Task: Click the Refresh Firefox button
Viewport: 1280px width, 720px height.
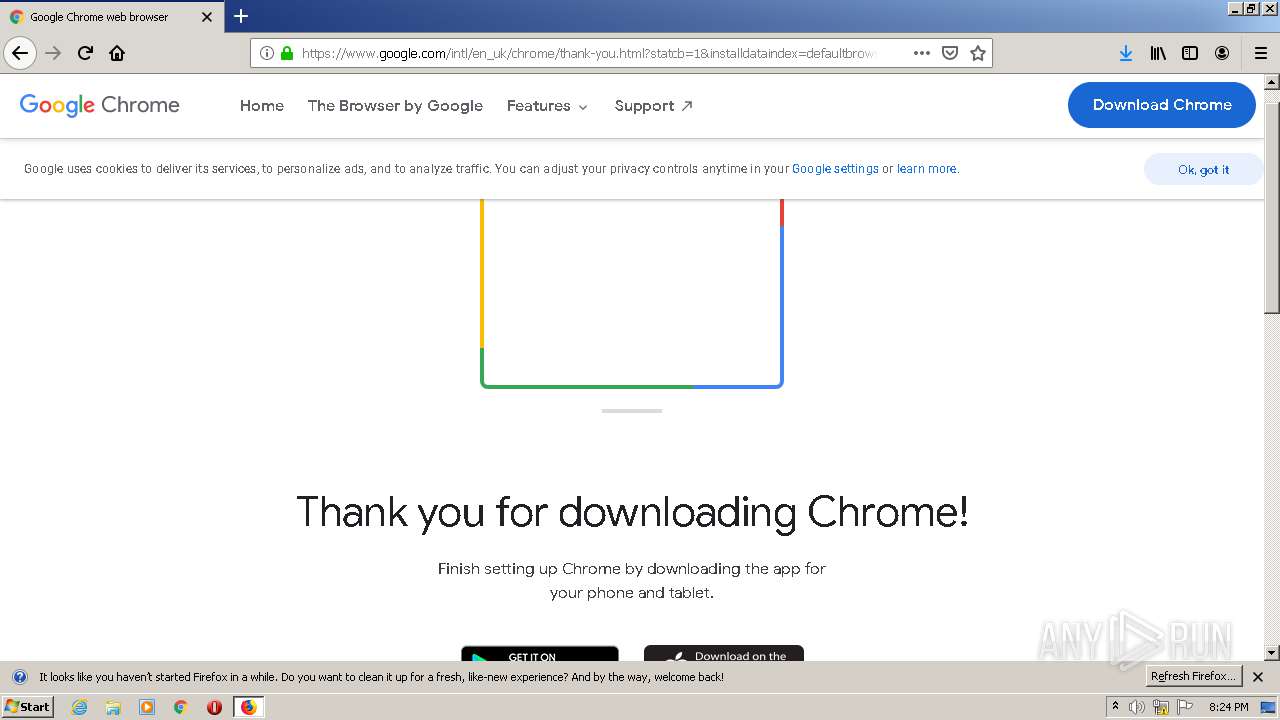Action: coord(1194,677)
